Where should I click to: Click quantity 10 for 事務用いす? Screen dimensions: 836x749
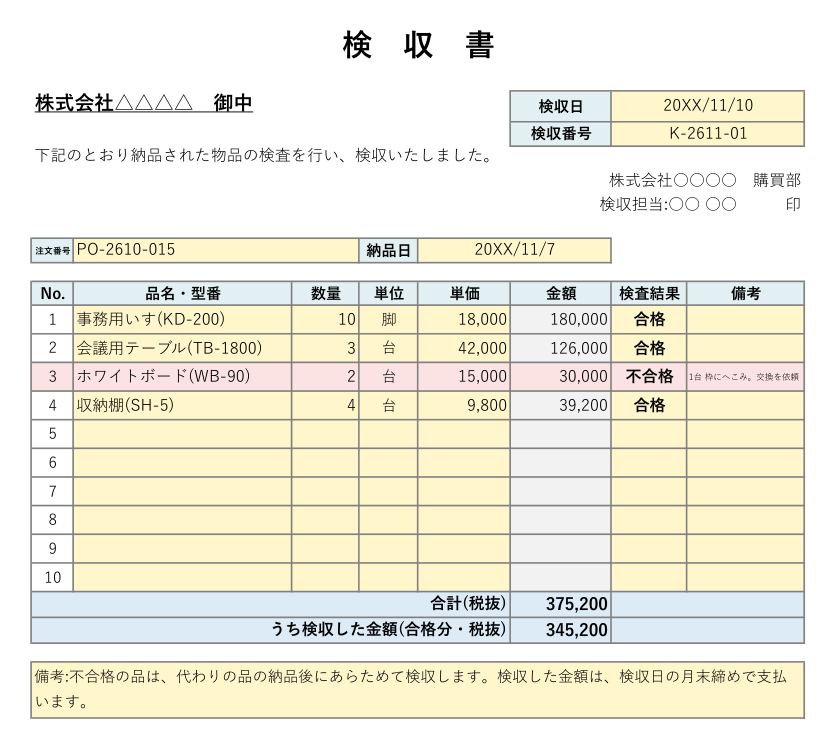pyautogui.click(x=325, y=319)
